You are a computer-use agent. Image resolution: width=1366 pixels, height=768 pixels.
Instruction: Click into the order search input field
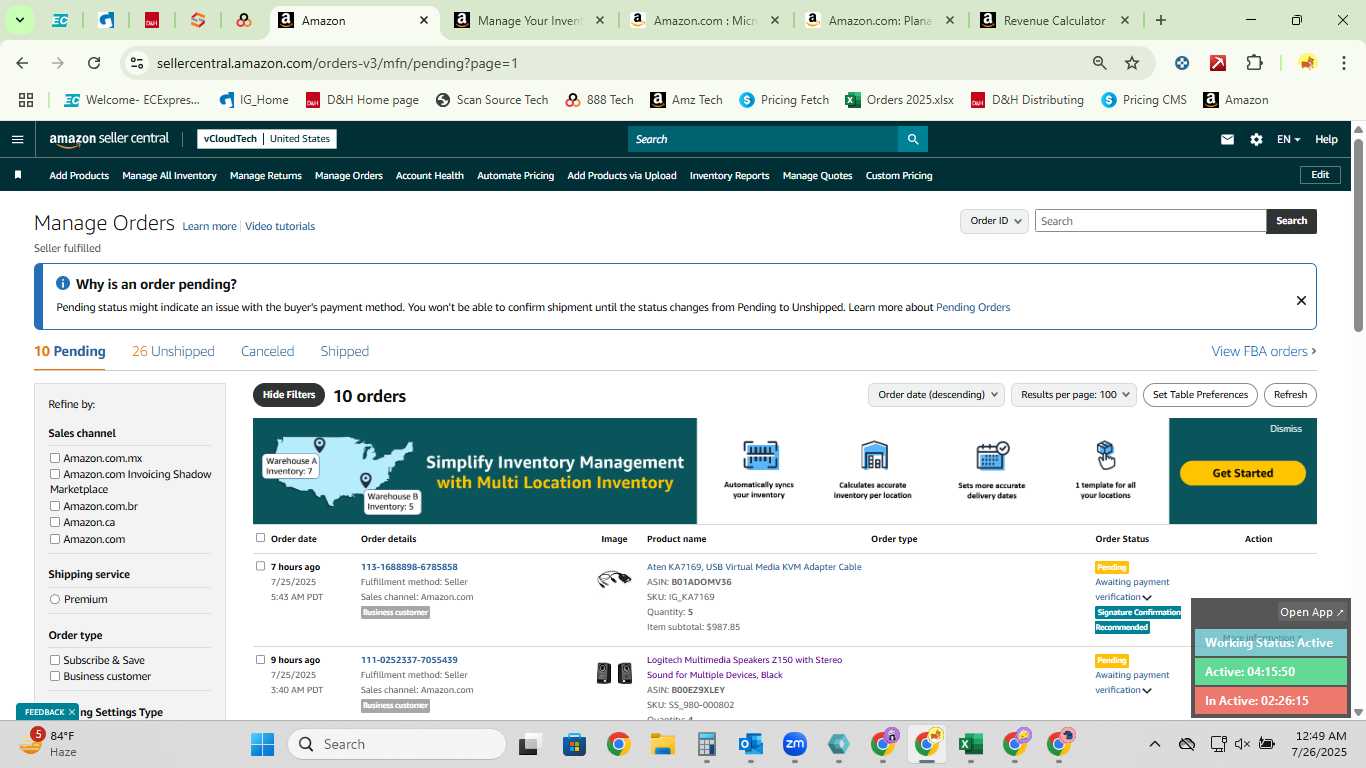click(x=1150, y=221)
